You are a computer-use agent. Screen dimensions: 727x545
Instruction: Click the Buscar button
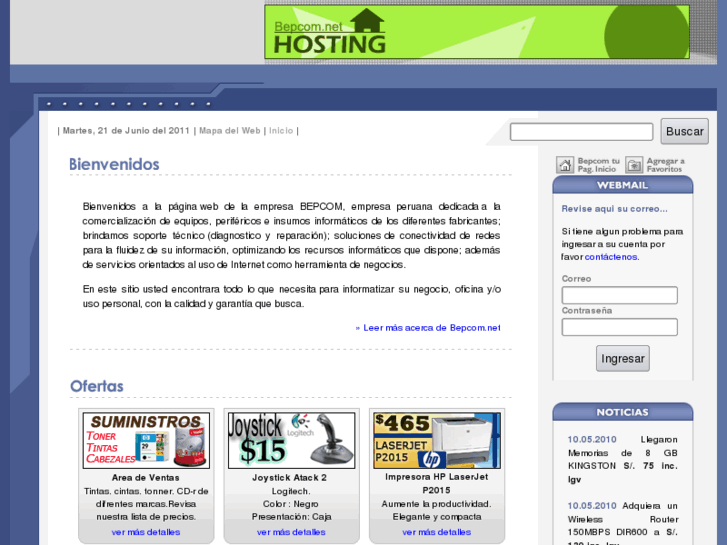click(x=684, y=131)
